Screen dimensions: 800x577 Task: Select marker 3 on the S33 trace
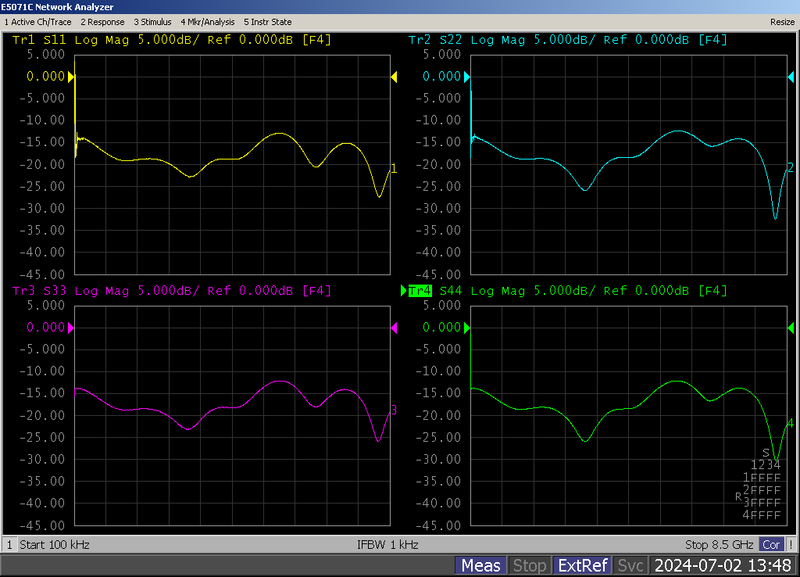coord(393,410)
